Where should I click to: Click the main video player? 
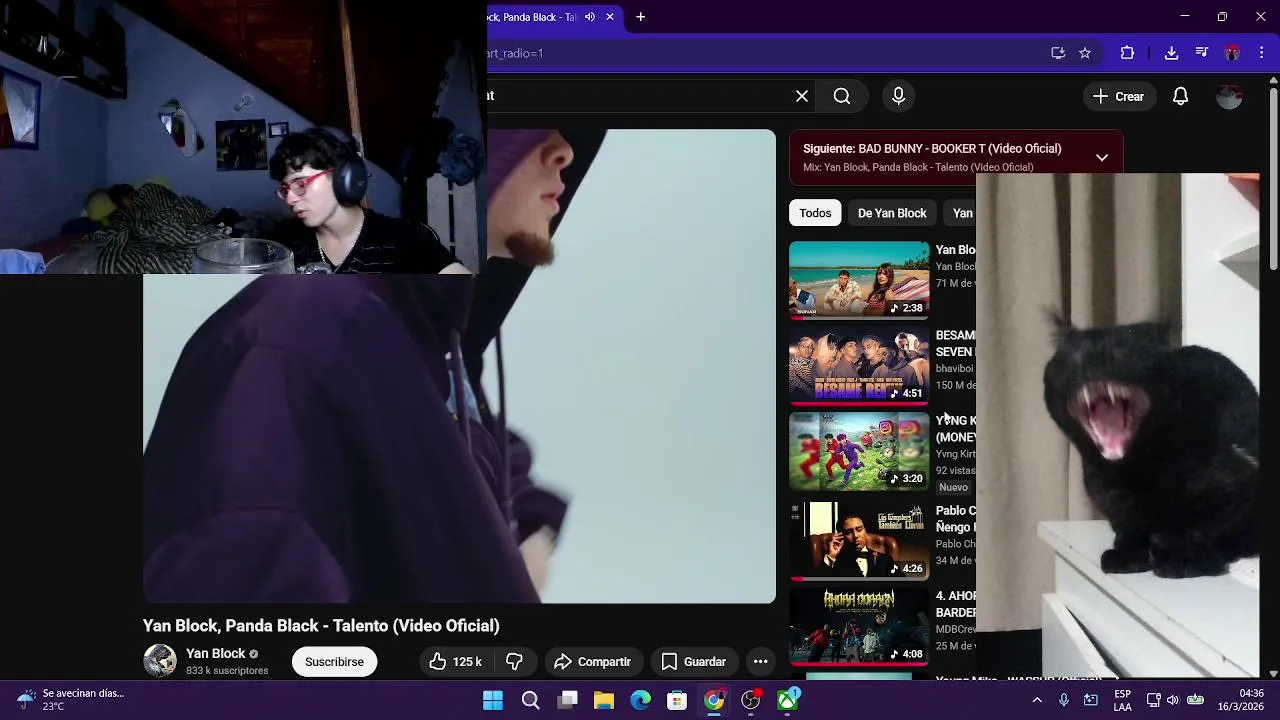tap(459, 366)
